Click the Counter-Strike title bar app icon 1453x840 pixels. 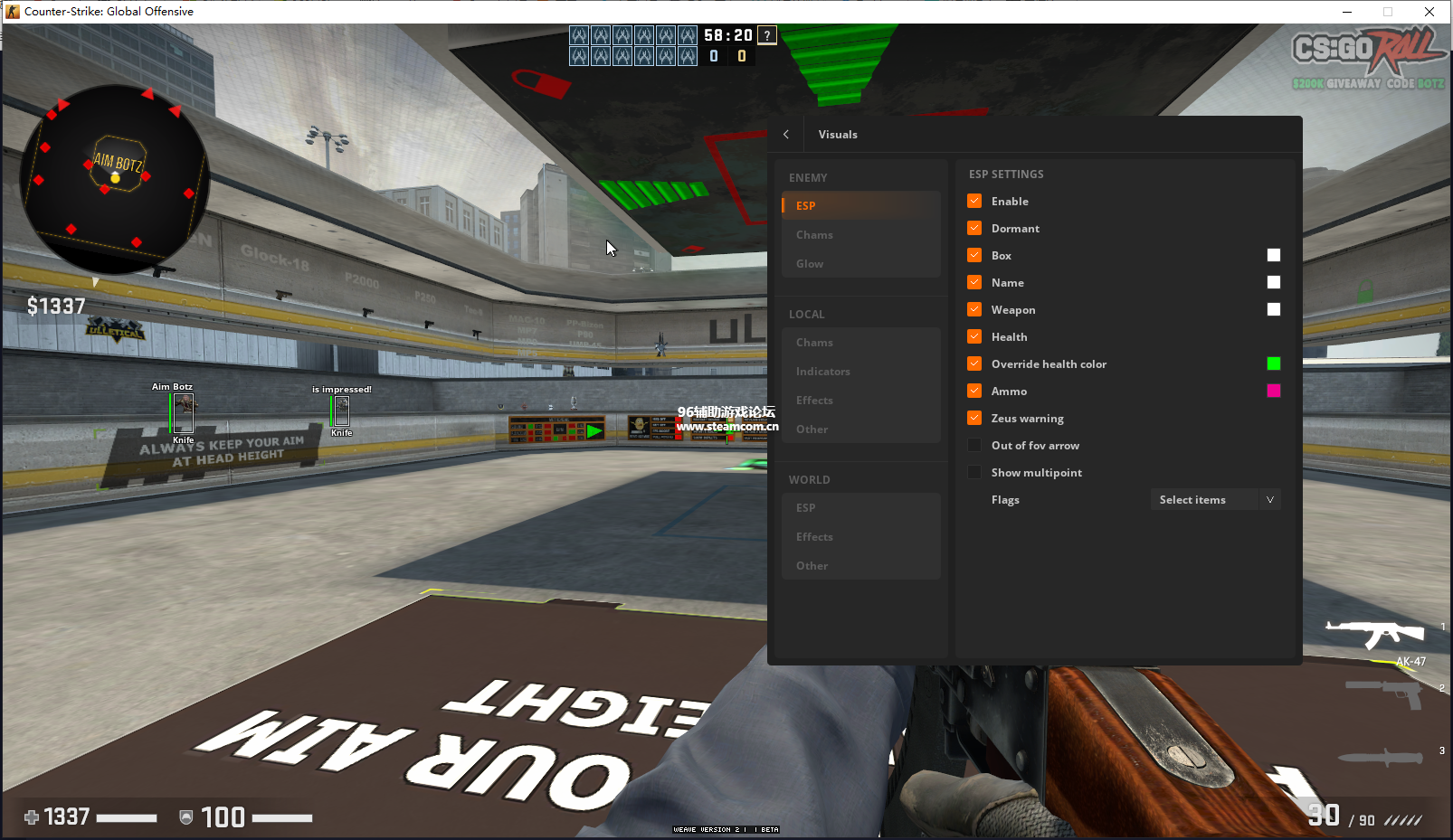pyautogui.click(x=12, y=12)
